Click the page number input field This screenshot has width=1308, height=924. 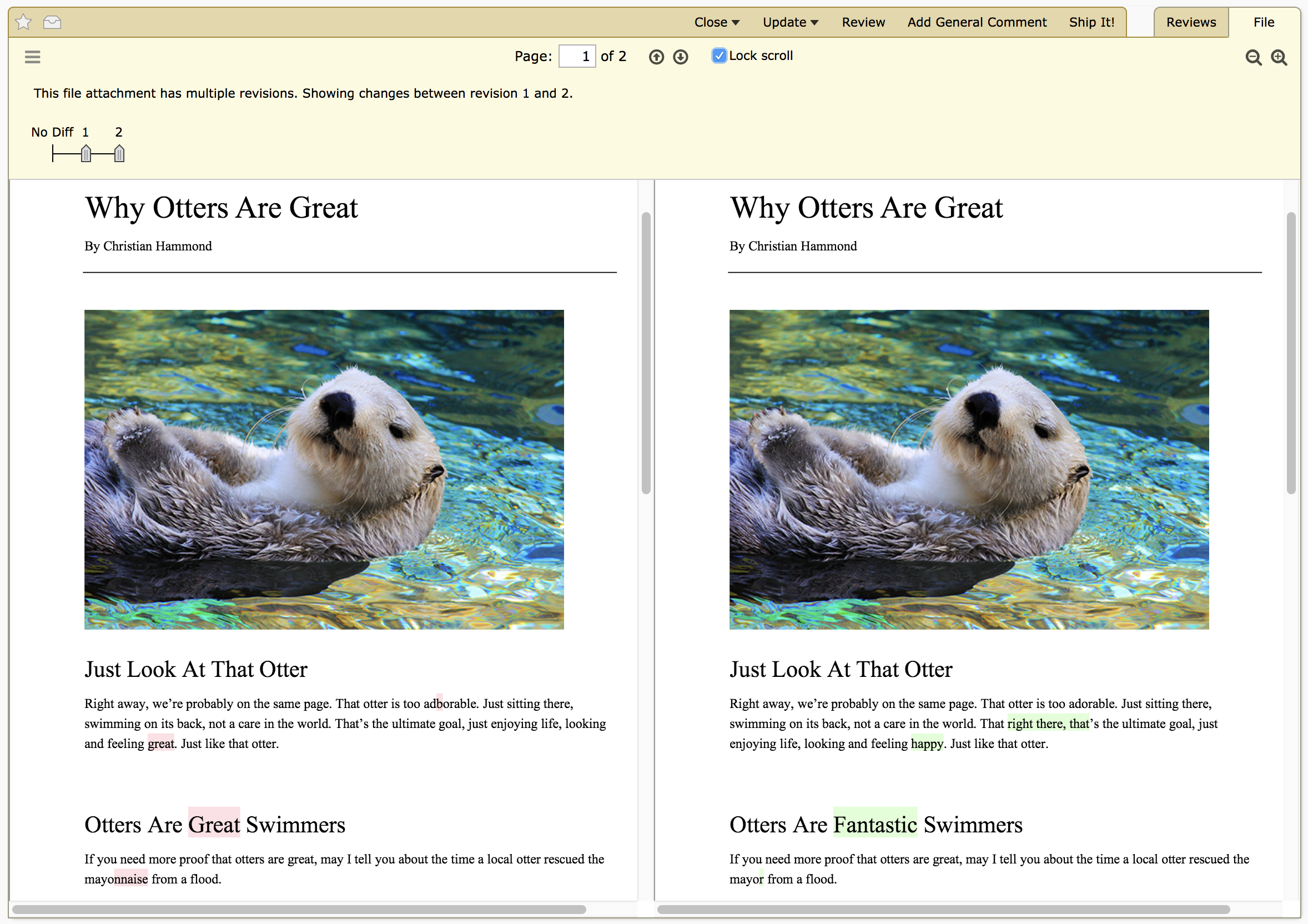tap(576, 56)
